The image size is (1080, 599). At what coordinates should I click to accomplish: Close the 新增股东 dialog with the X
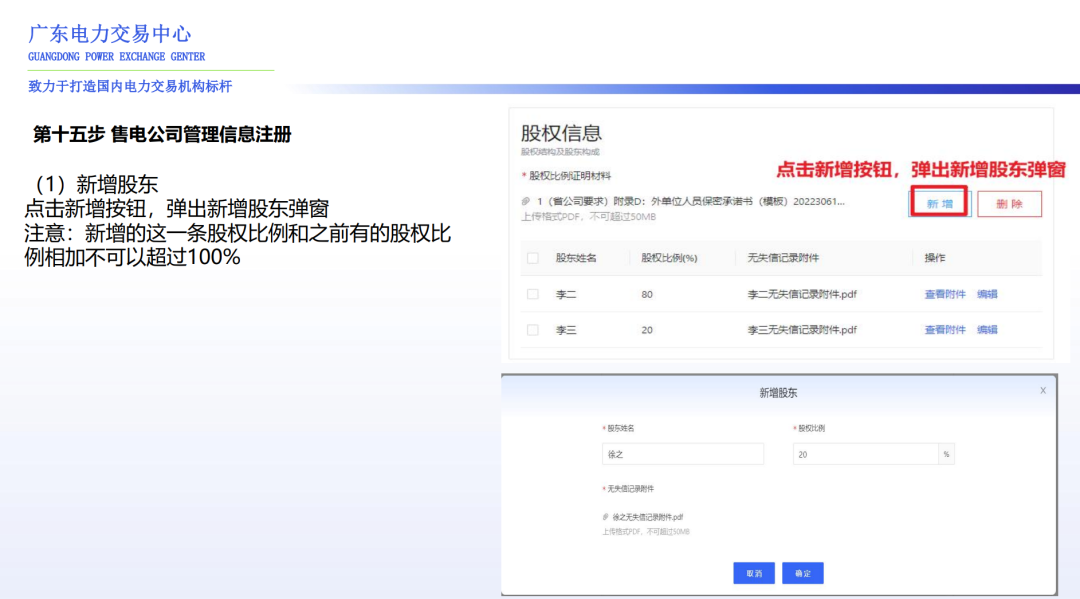[1043, 390]
